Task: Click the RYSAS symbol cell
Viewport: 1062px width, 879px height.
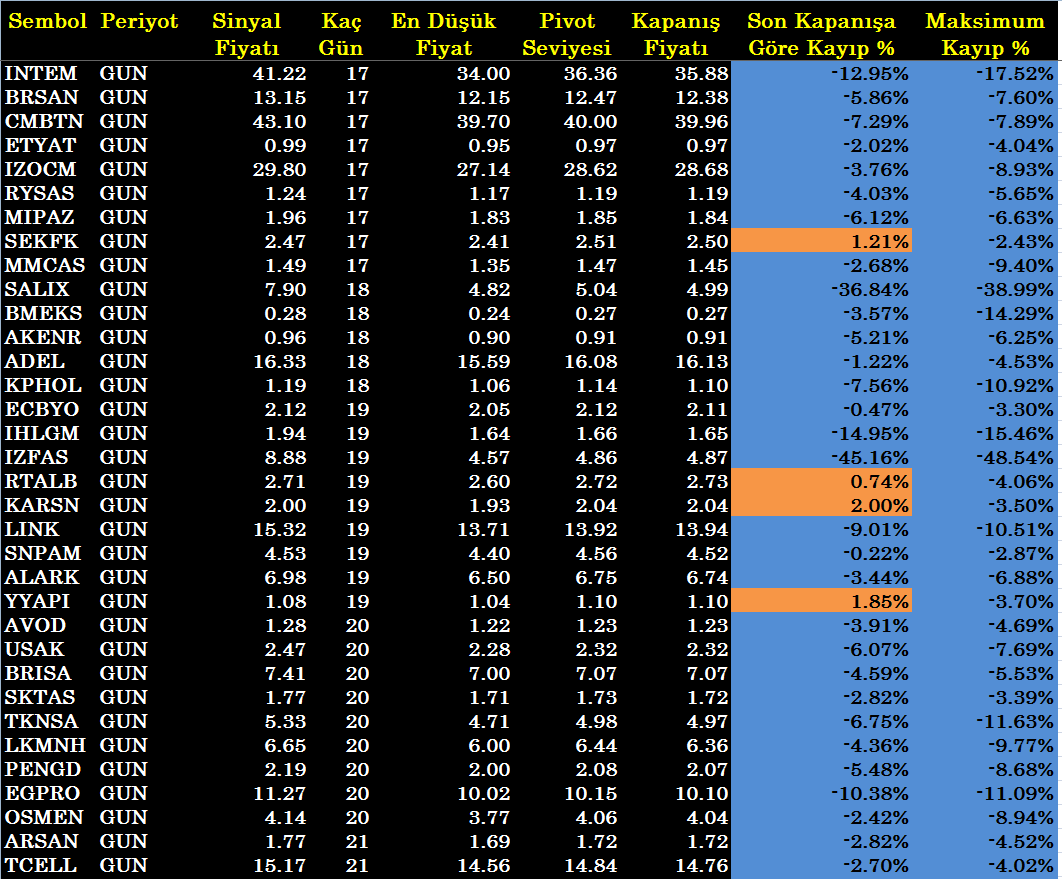Action: coord(39,194)
